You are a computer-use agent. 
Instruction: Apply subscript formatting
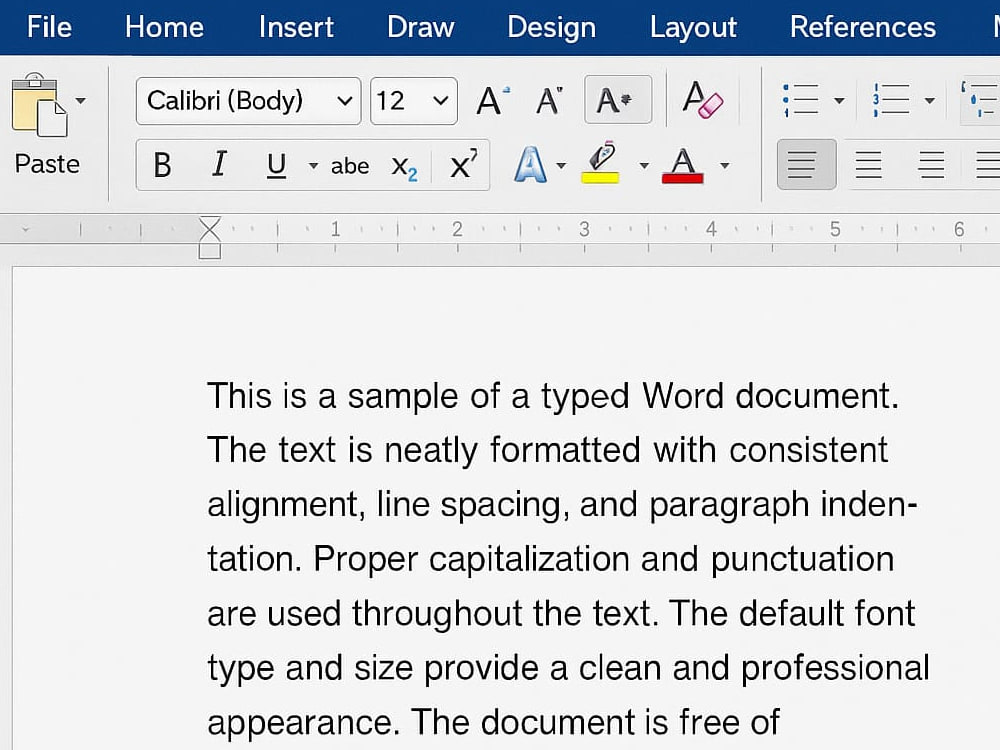404,166
